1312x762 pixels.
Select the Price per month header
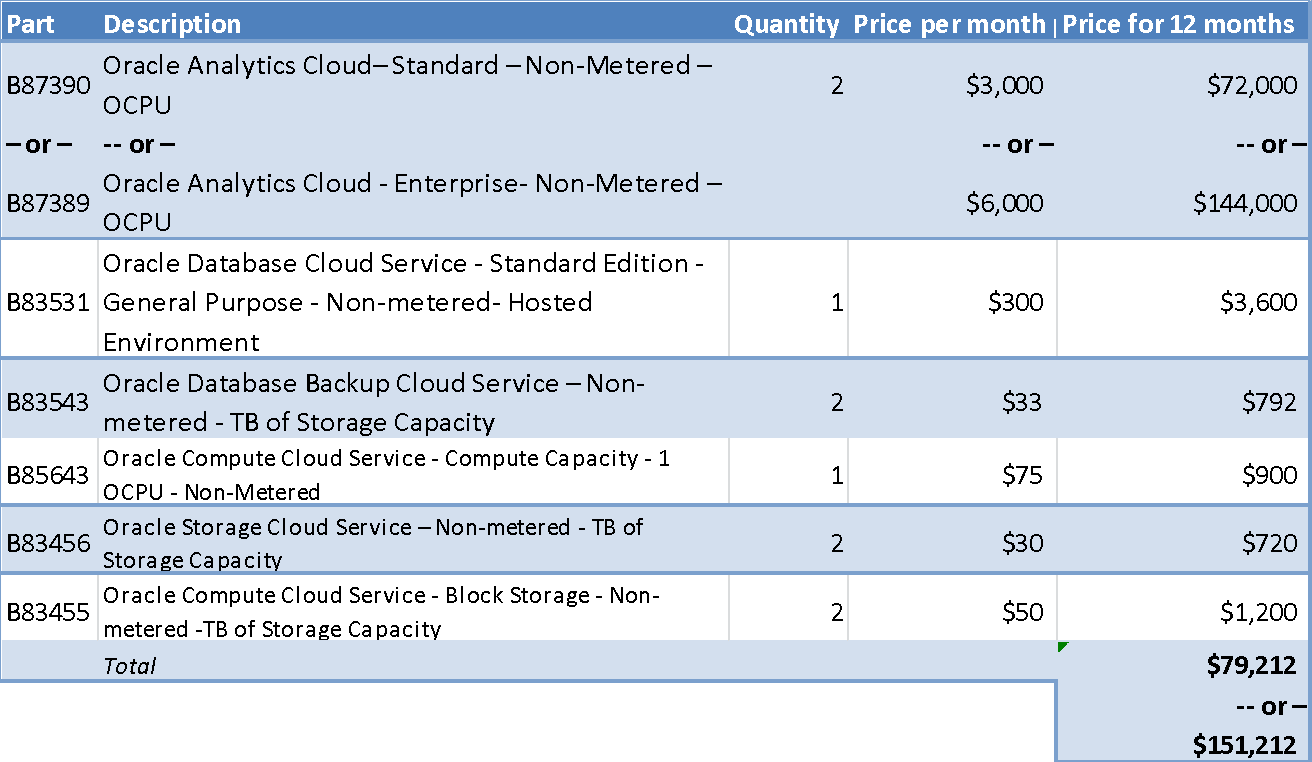950,24
